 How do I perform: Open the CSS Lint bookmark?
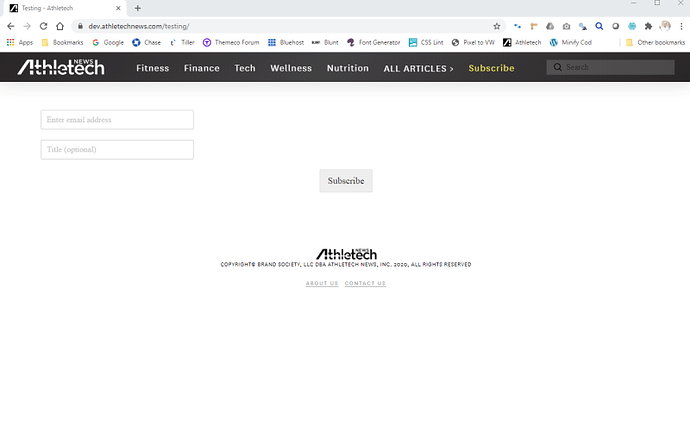(426, 43)
